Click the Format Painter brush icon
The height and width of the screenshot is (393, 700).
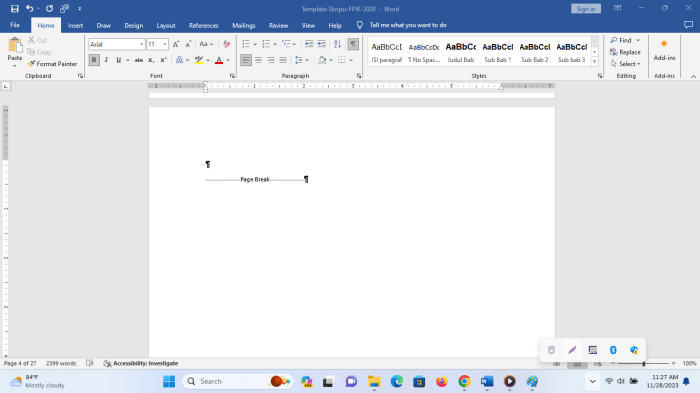coord(31,64)
